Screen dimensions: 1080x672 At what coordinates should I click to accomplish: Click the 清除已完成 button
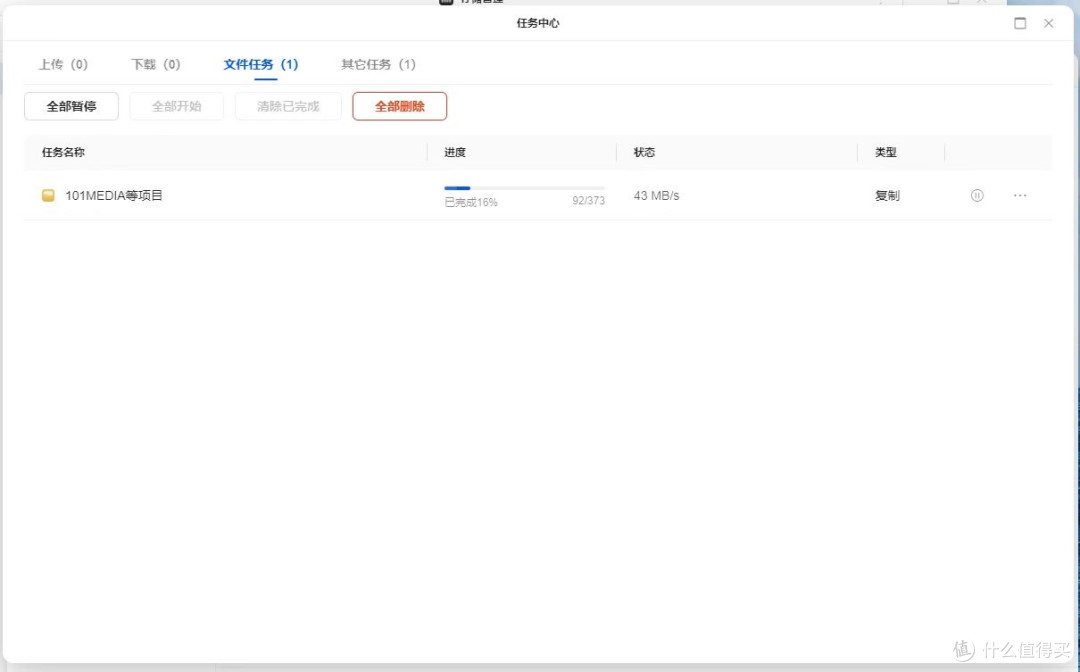click(288, 106)
